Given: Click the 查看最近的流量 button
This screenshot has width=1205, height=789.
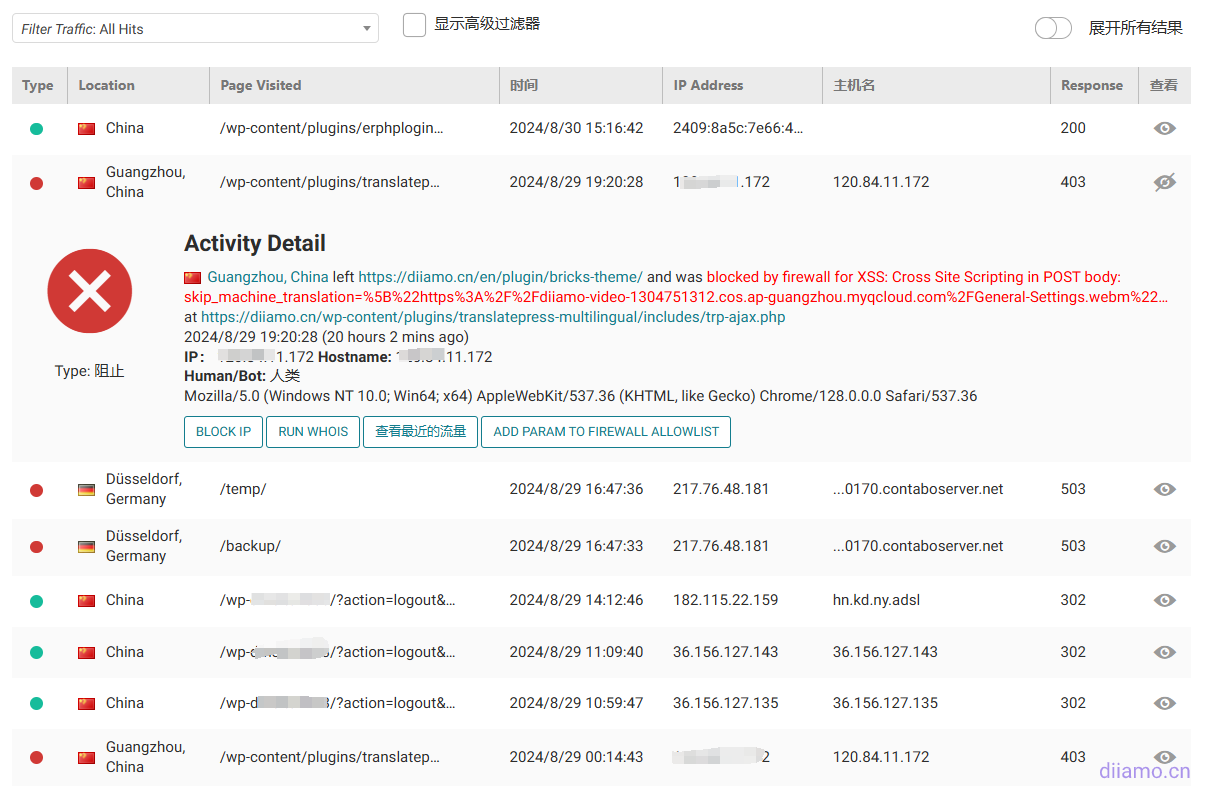Looking at the screenshot, I should [x=420, y=432].
